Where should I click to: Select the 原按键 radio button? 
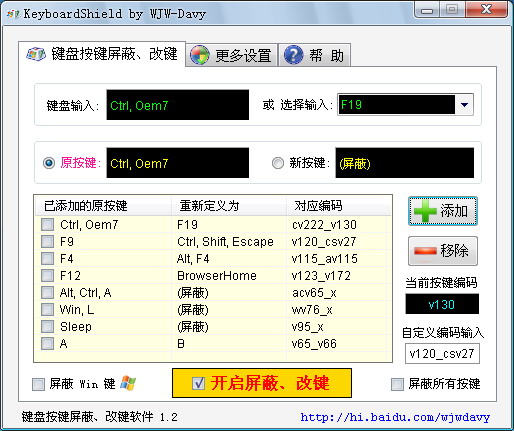(49, 163)
